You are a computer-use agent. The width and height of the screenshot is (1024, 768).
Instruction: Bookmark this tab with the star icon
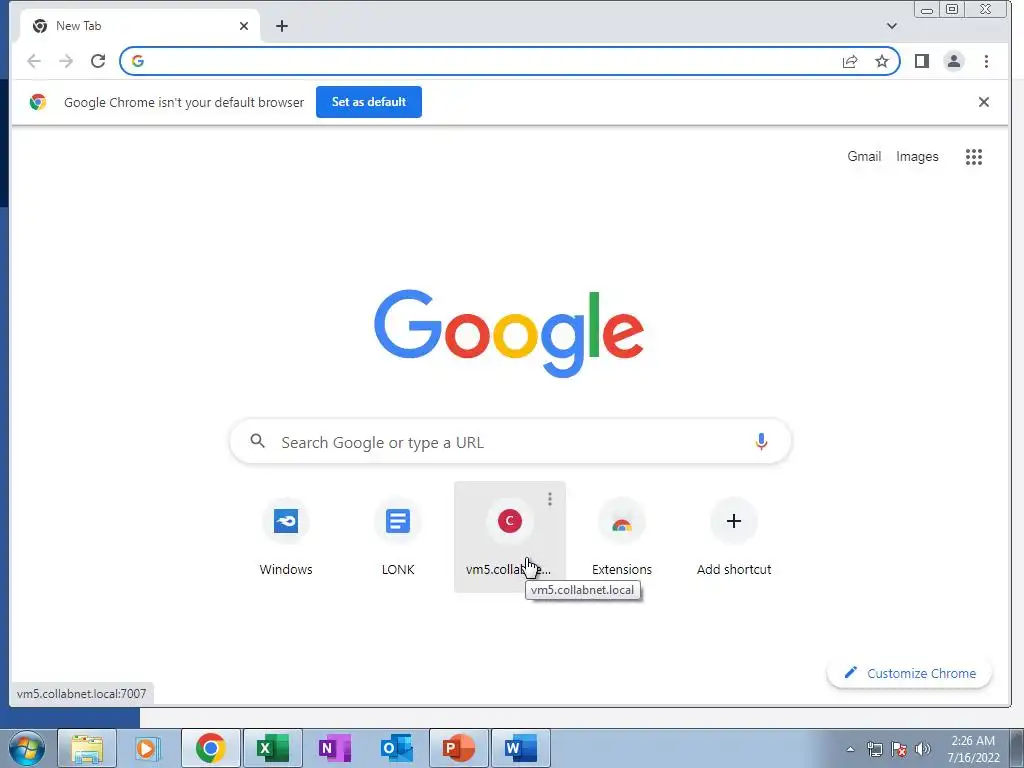[882, 61]
